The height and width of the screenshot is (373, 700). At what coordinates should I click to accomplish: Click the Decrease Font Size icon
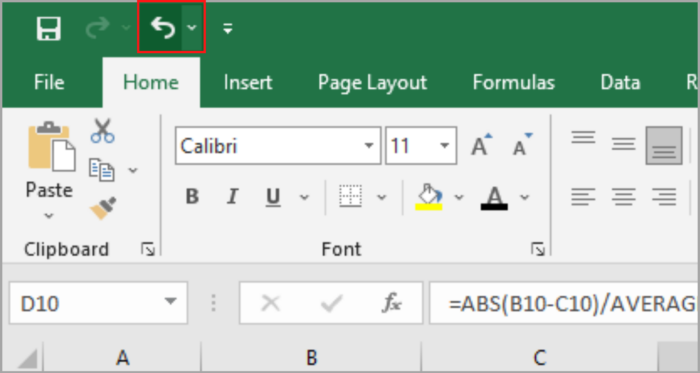pyautogui.click(x=522, y=144)
